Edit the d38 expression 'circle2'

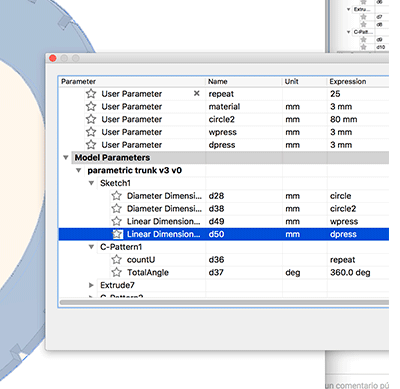[343, 209]
